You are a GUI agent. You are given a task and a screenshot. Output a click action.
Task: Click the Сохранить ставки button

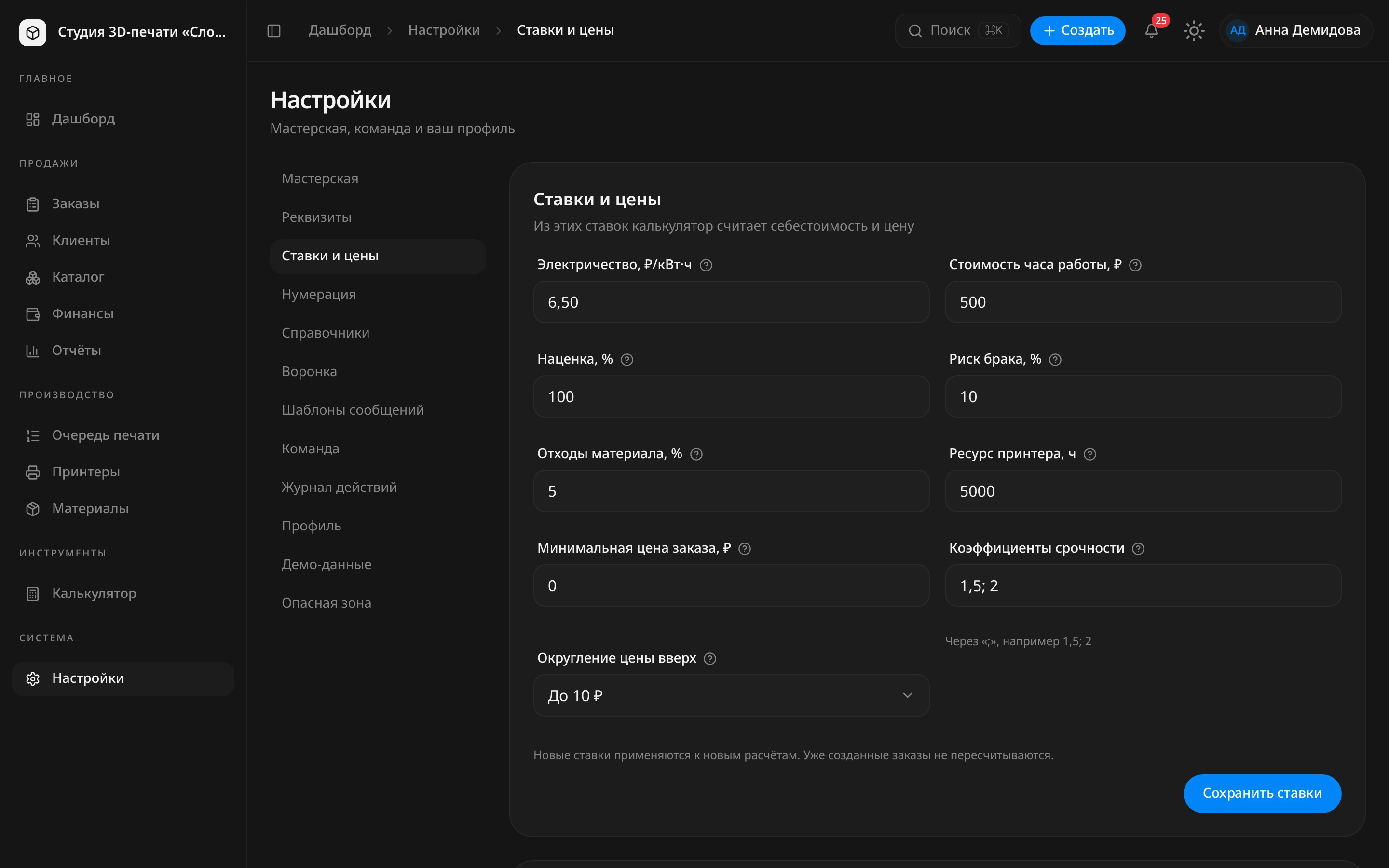(1262, 793)
